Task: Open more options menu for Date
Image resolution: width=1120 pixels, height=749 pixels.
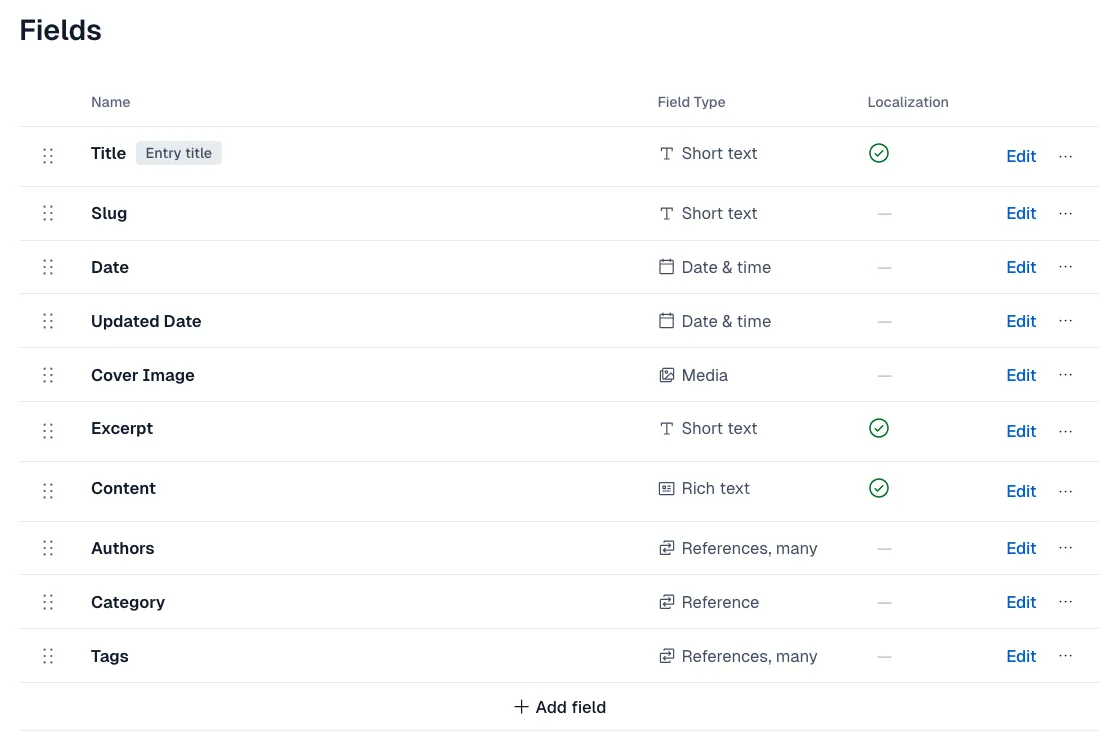Action: tap(1066, 267)
